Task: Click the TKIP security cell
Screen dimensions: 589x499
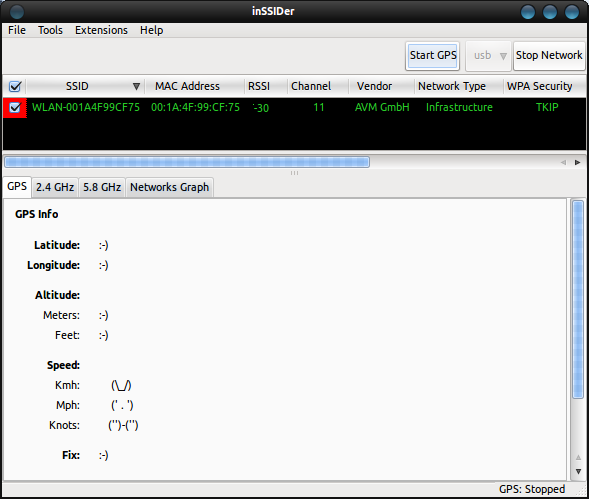Action: click(x=547, y=107)
